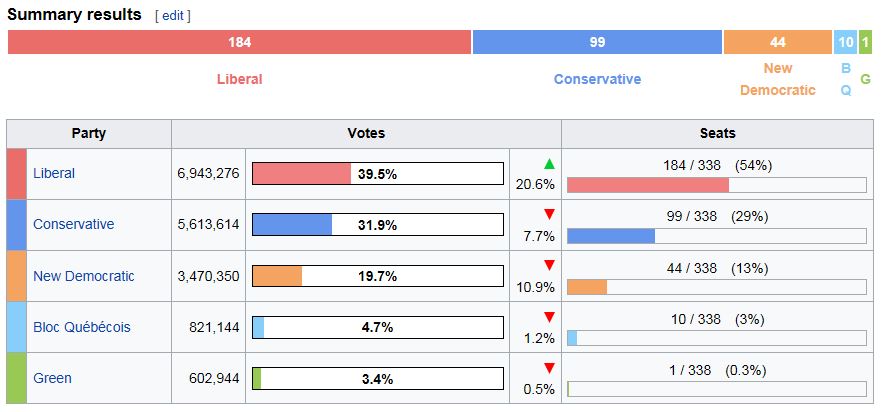Open the Conservative party link in table
Image resolution: width=888 pixels, height=412 pixels.
(x=73, y=224)
